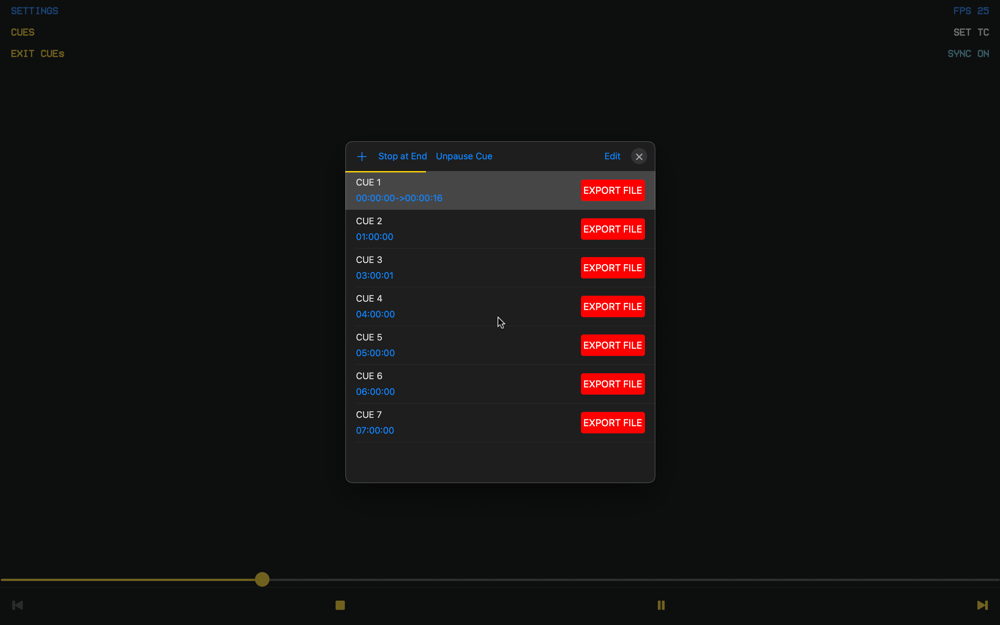Add a new cue with plus icon
This screenshot has height=625, width=1000.
pos(362,156)
